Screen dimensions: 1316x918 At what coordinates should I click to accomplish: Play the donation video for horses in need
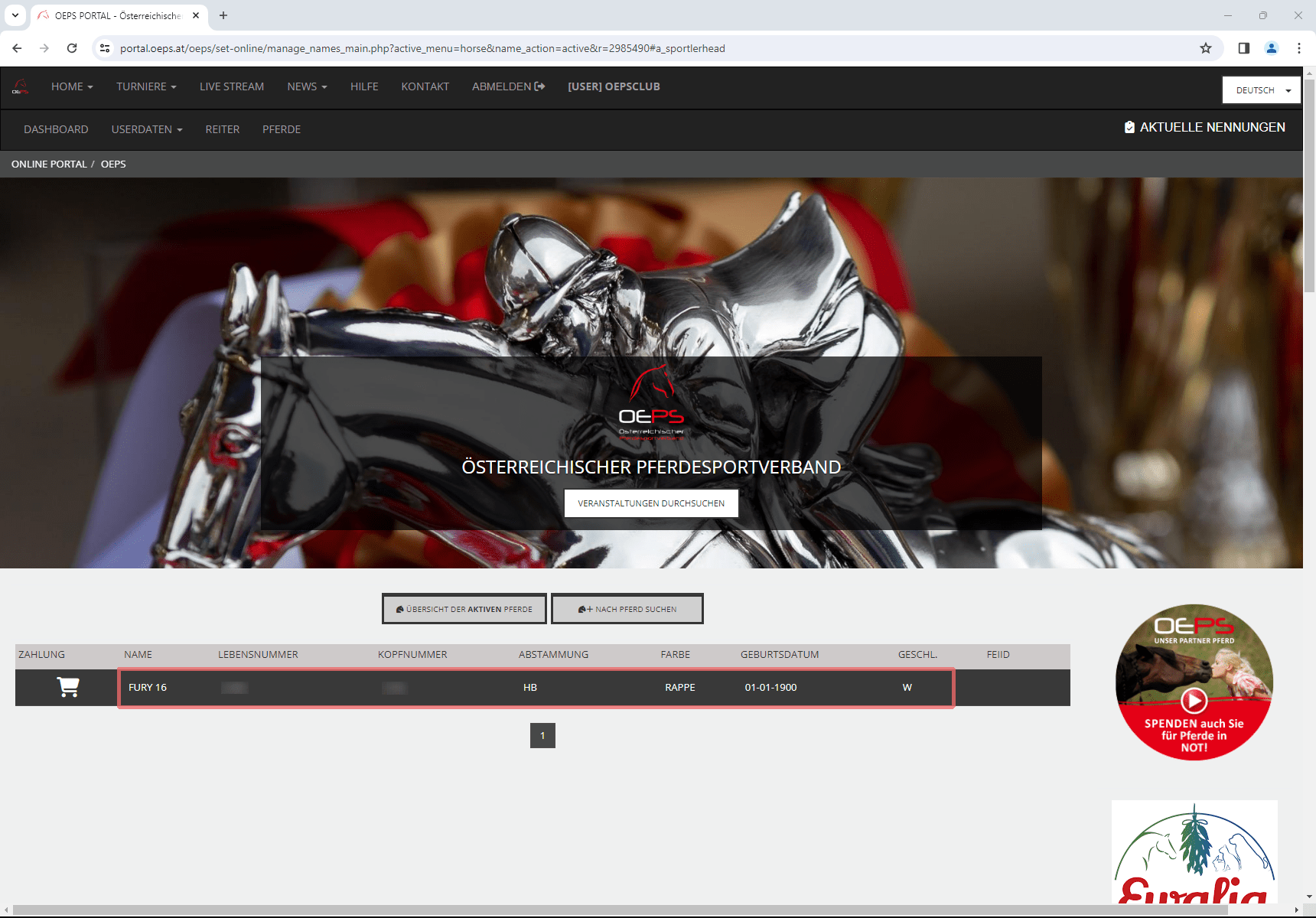1194,700
